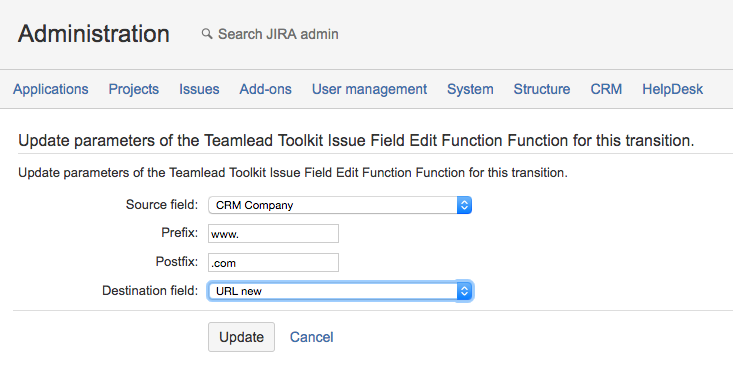Select the URL new destination field box
This screenshot has height=381, width=733.
point(340,291)
